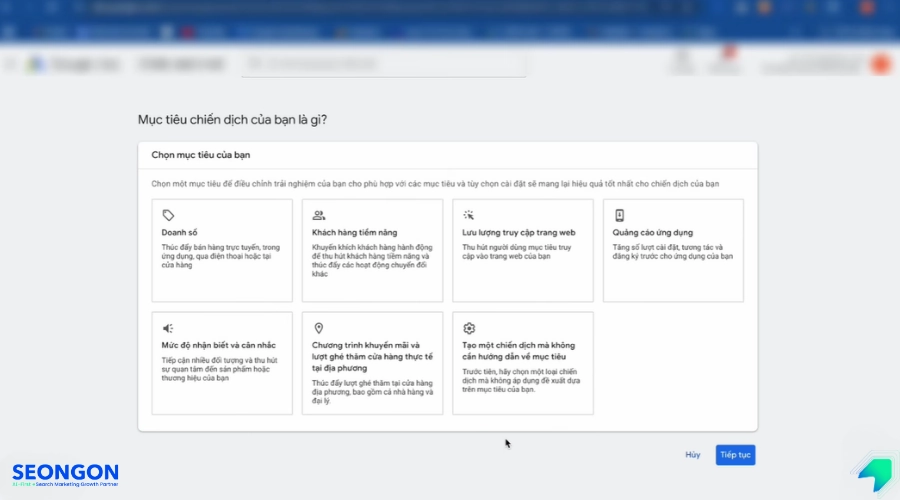Click the Tiếp tục continue button

point(735,455)
